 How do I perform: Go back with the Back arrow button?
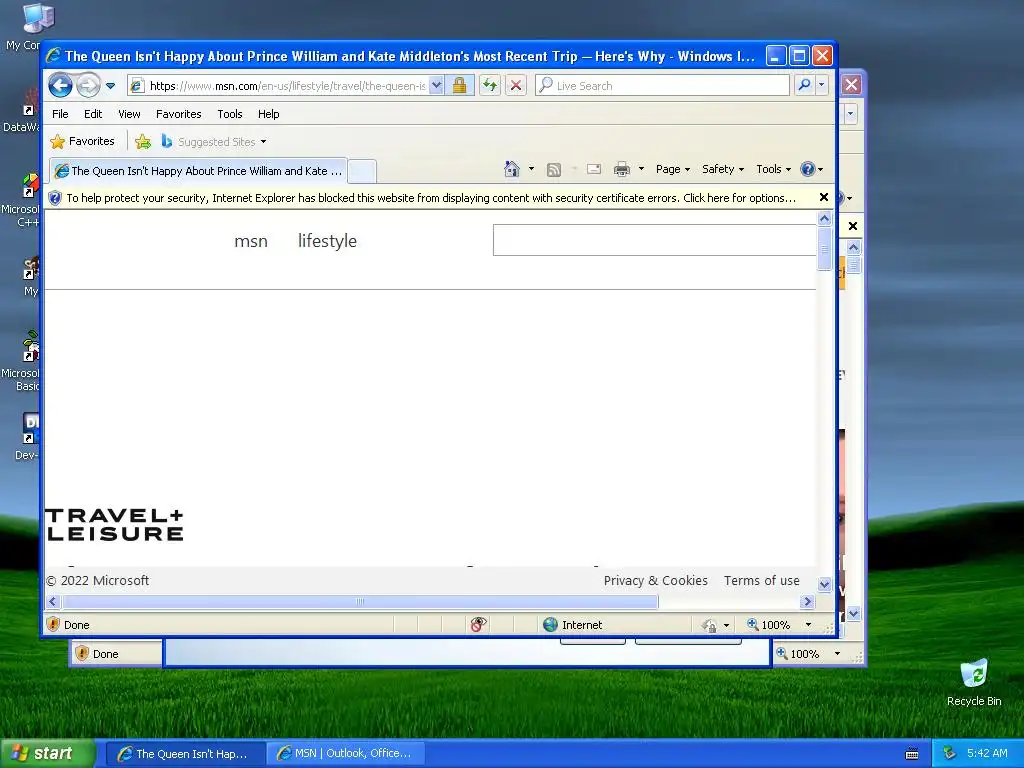point(60,85)
